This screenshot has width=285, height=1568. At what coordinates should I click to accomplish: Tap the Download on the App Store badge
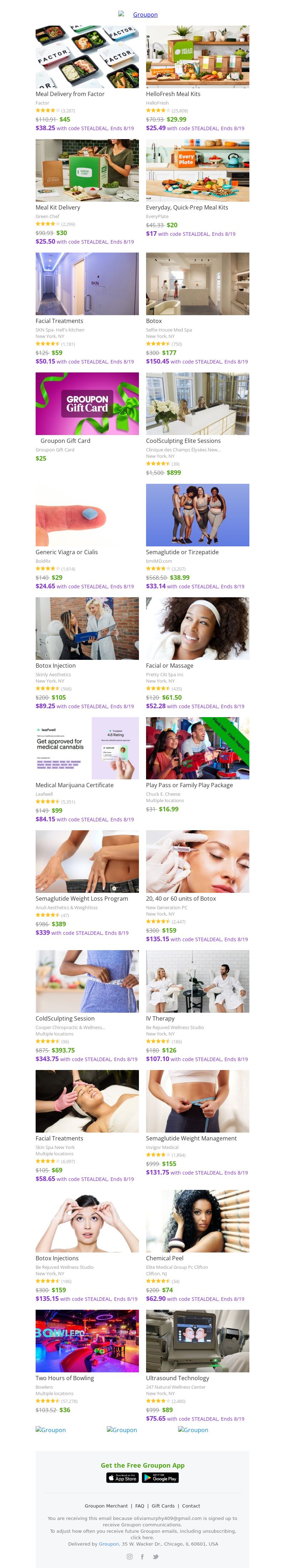click(x=123, y=1477)
